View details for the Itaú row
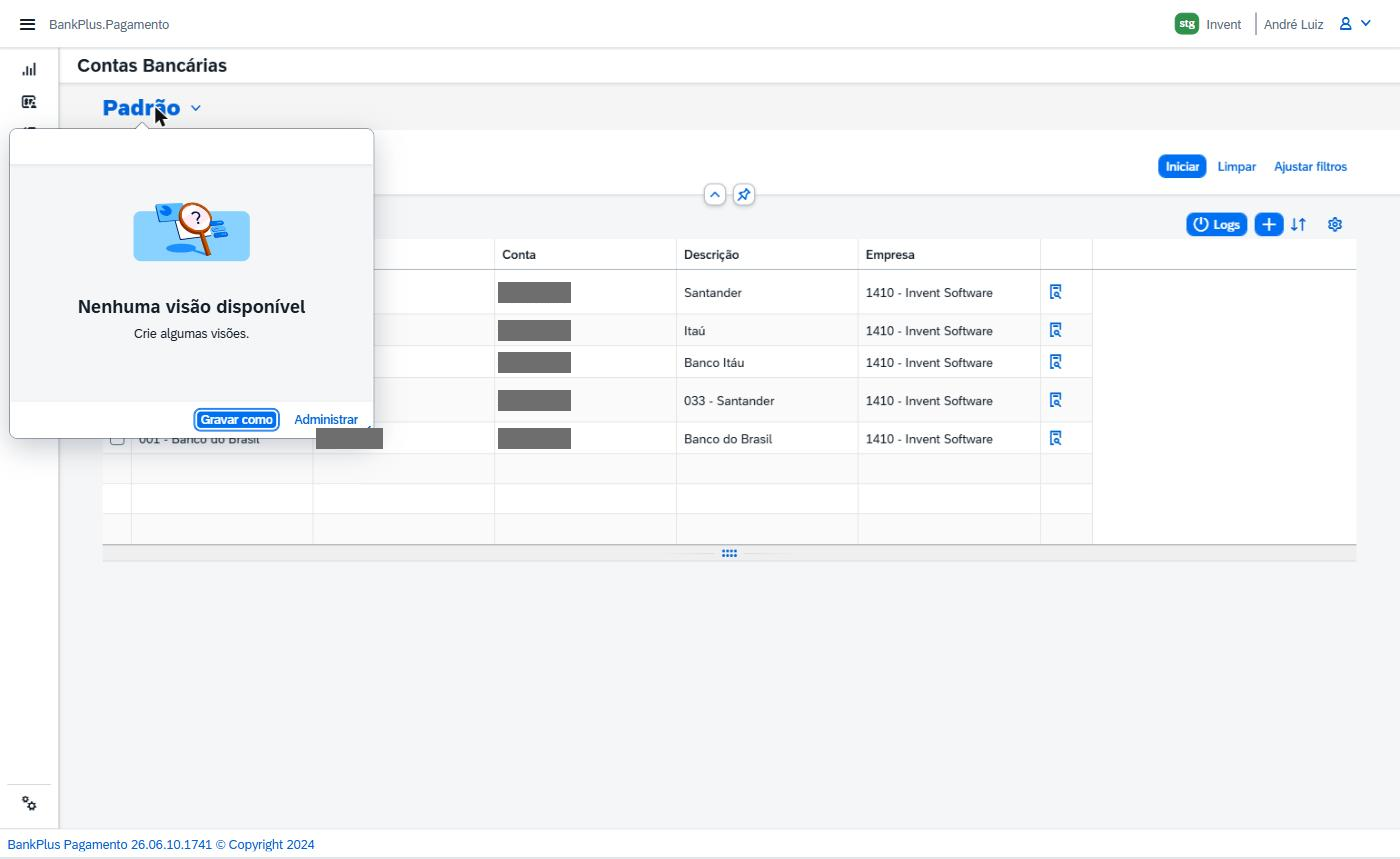 (x=1055, y=330)
